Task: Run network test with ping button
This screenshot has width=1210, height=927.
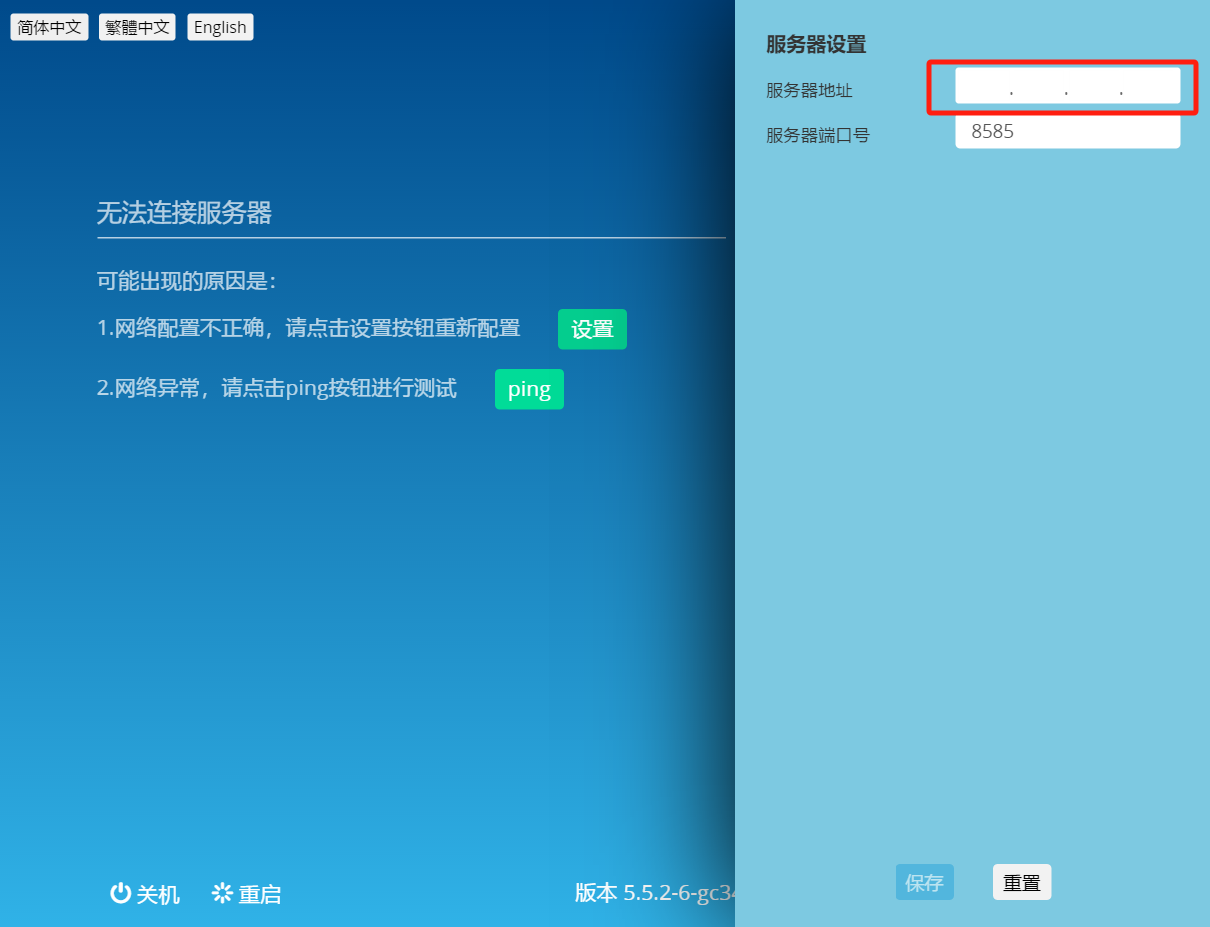Action: coord(529,389)
